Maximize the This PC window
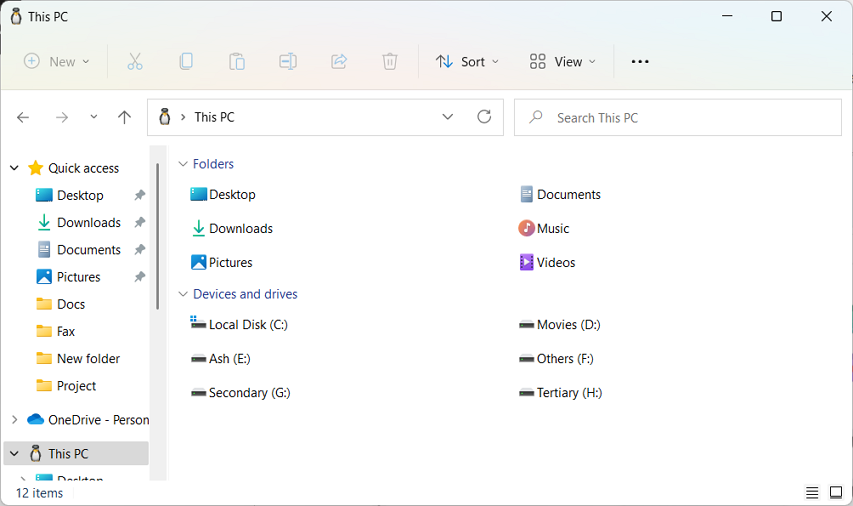The height and width of the screenshot is (506, 853). click(776, 16)
